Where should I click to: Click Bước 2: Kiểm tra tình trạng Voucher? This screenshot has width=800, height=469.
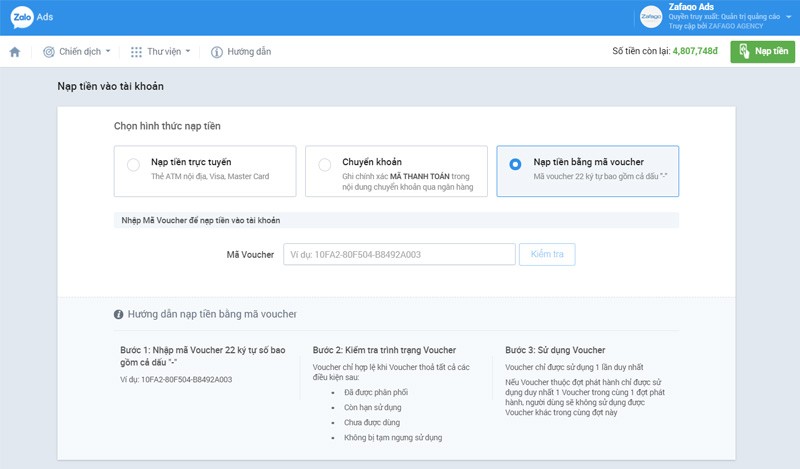click(x=384, y=350)
